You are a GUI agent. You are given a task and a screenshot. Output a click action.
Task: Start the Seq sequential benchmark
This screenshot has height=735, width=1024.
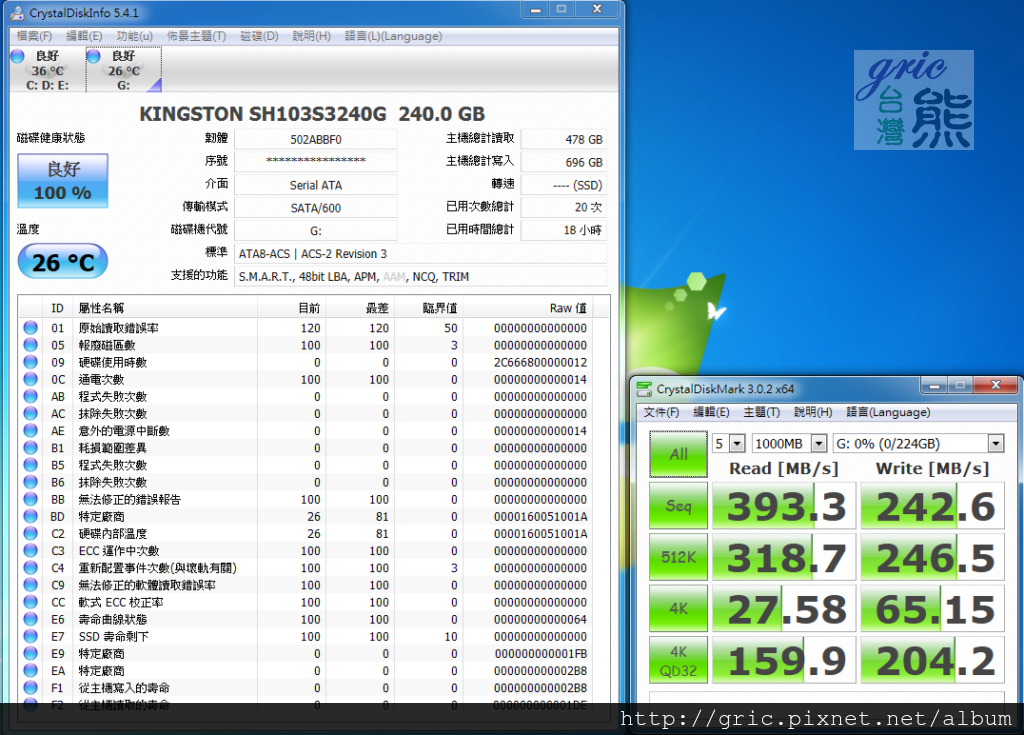click(679, 506)
